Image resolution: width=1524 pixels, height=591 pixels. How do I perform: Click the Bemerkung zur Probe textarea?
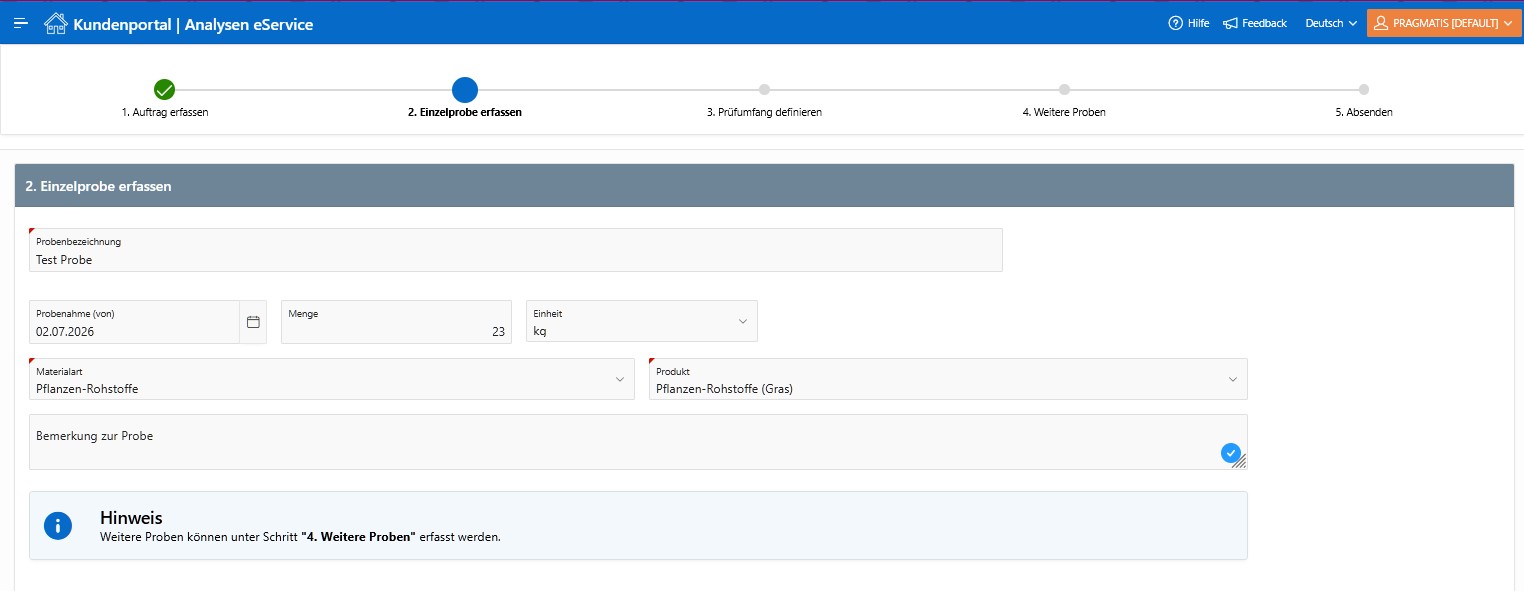[x=638, y=442]
